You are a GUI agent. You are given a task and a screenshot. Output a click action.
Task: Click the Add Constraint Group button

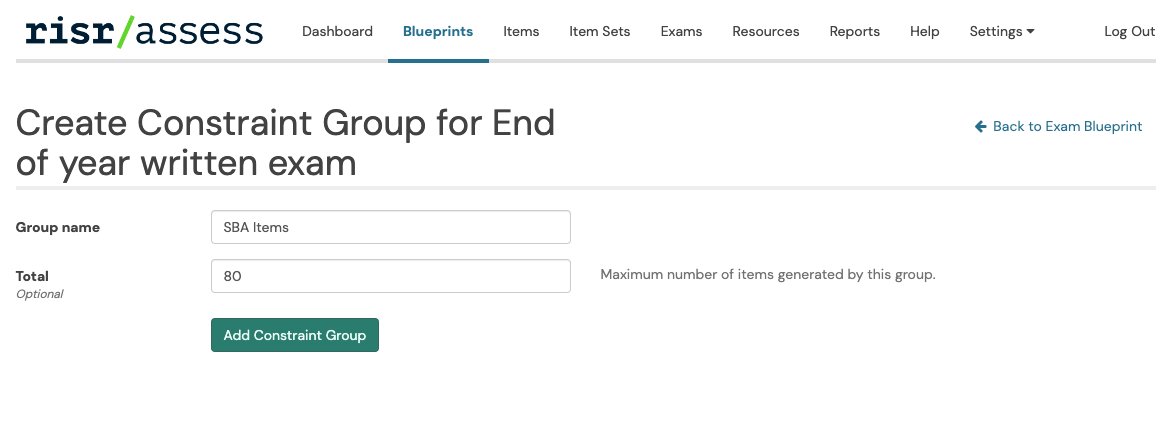(295, 335)
